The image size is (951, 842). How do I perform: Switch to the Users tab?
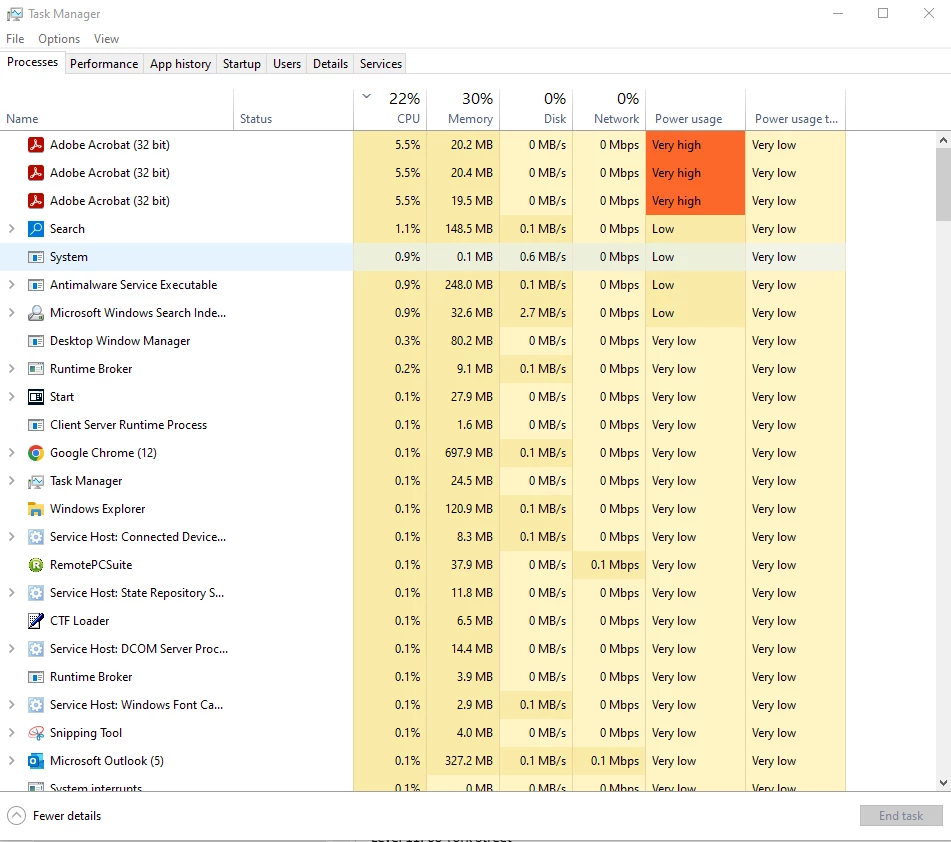[x=287, y=64]
